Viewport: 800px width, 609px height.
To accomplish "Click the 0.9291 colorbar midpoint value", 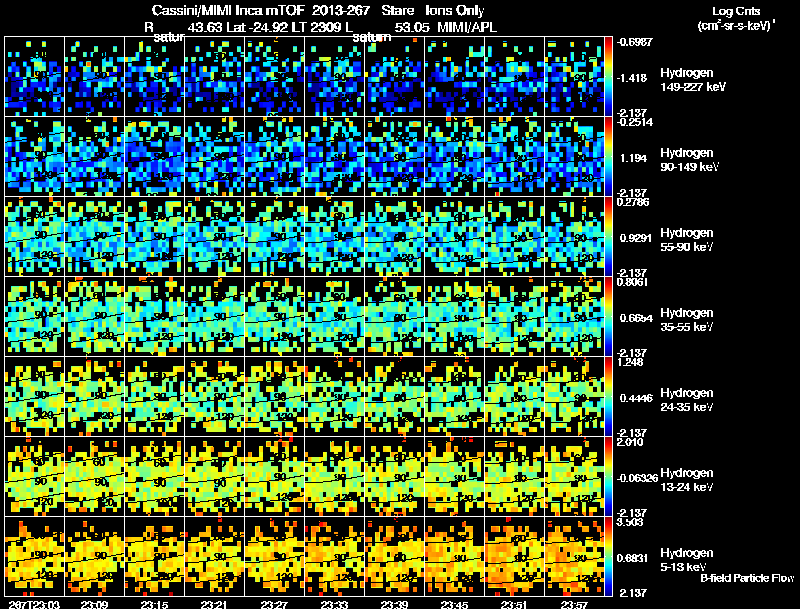I will pyautogui.click(x=636, y=238).
